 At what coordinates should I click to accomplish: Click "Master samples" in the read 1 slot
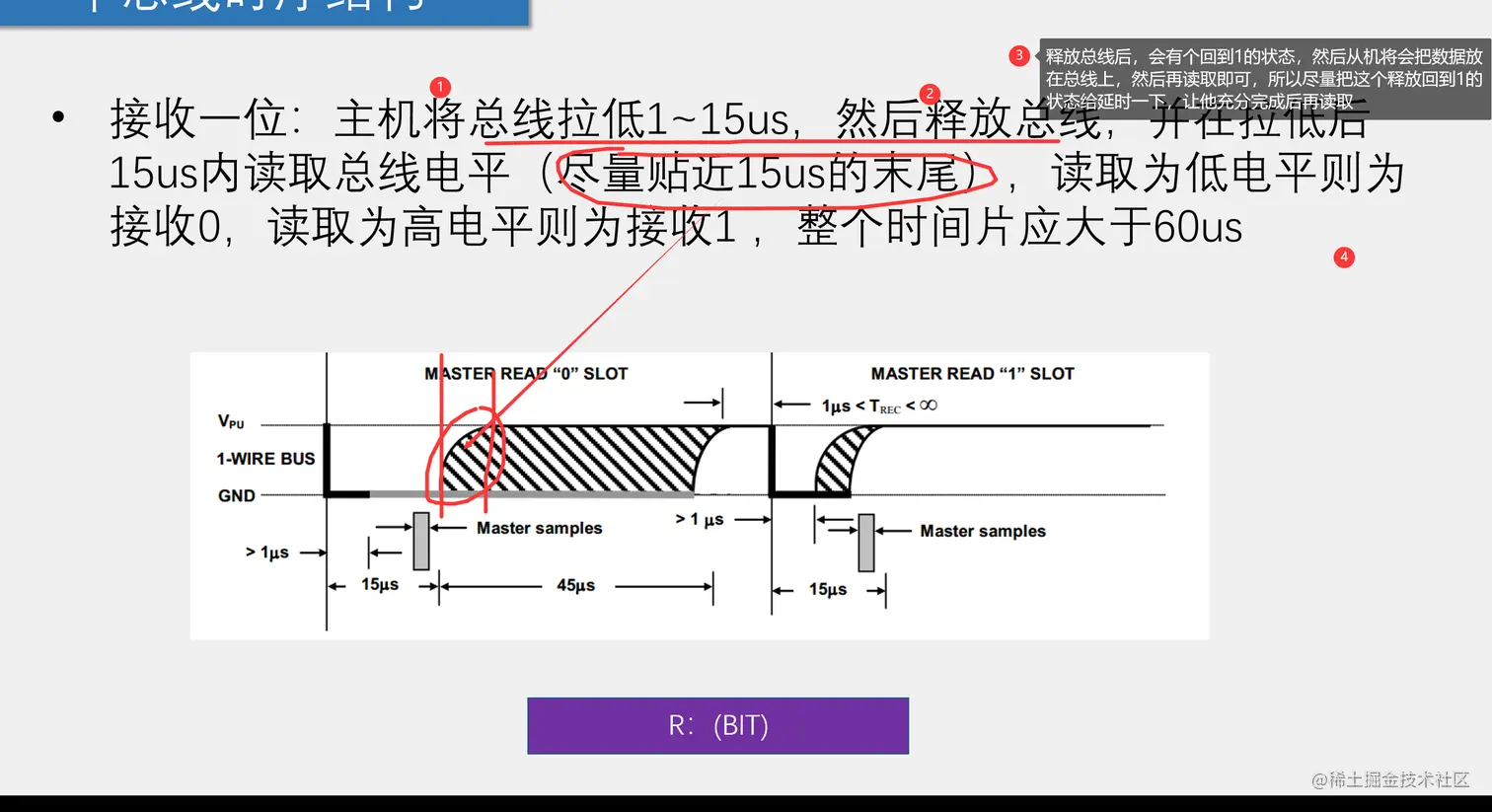pyautogui.click(x=983, y=531)
